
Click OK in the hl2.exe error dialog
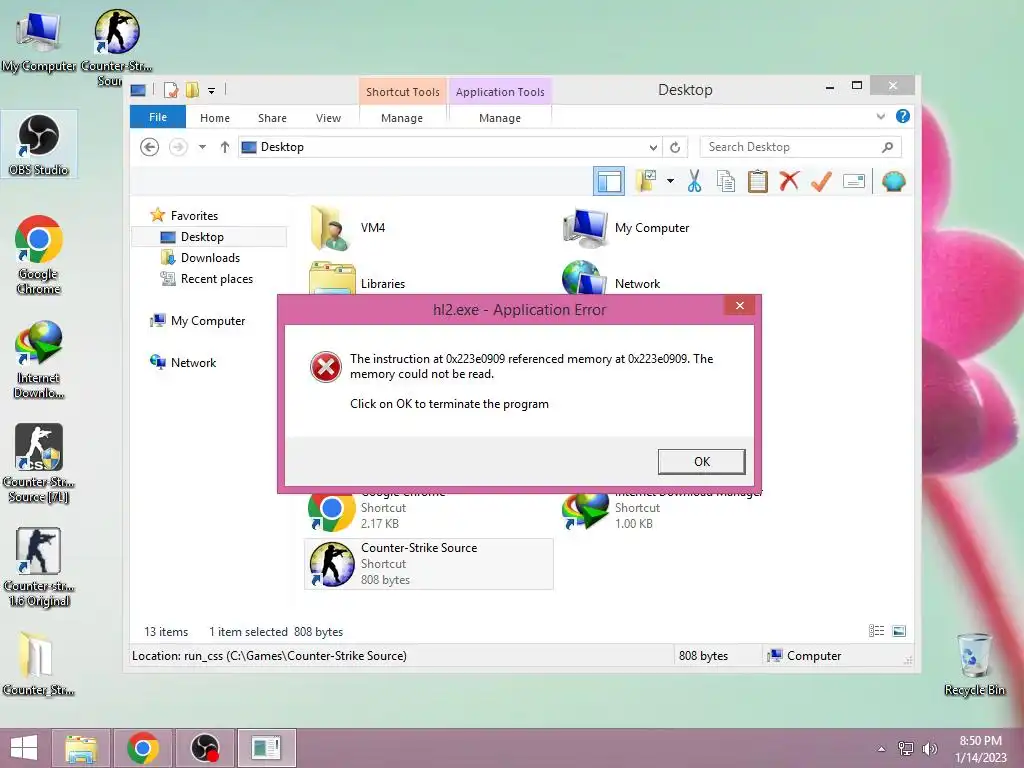pos(701,462)
